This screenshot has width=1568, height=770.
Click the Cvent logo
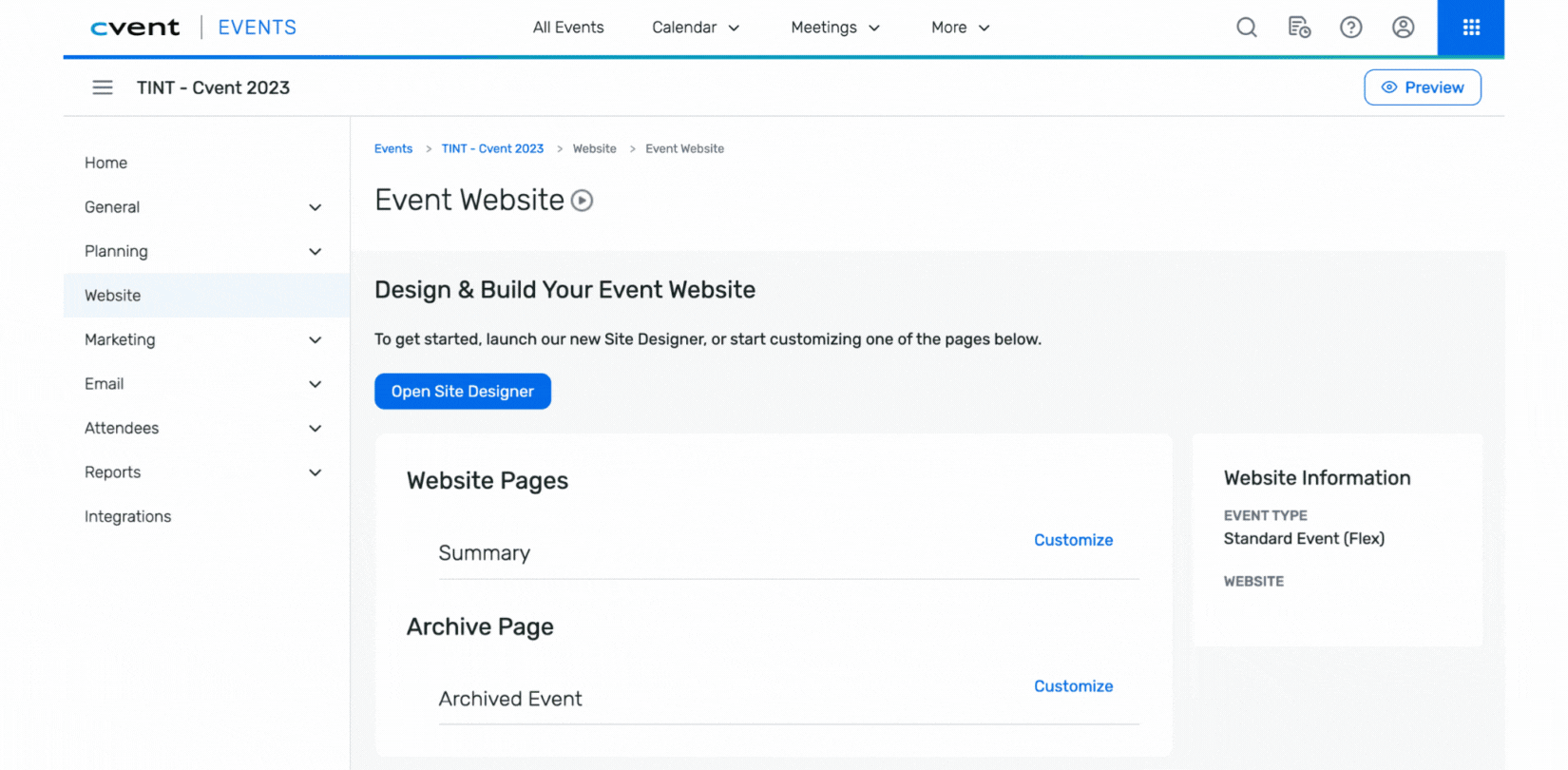(135, 28)
